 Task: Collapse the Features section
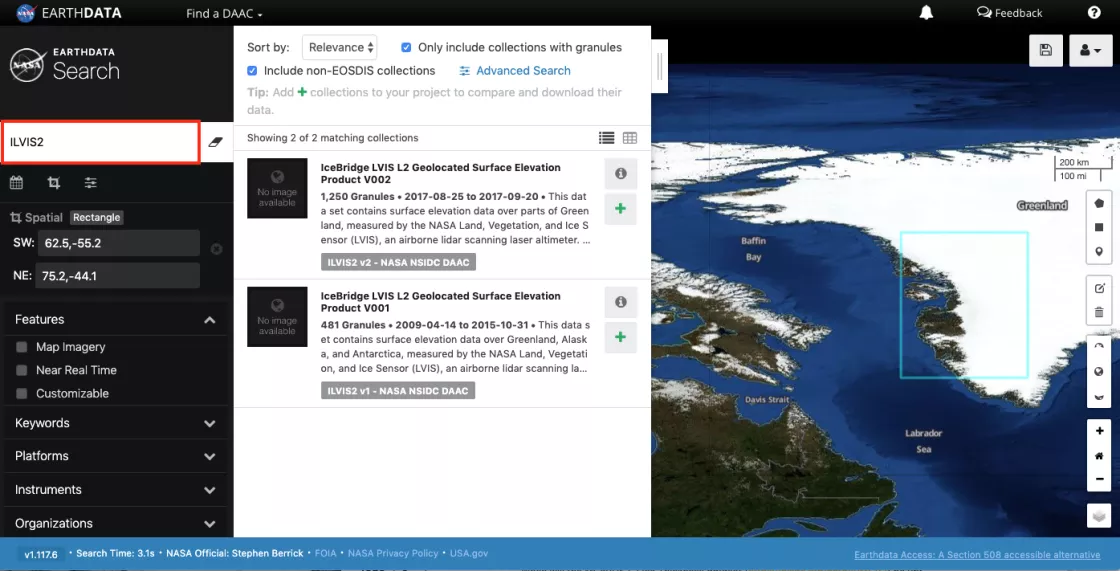(x=209, y=320)
